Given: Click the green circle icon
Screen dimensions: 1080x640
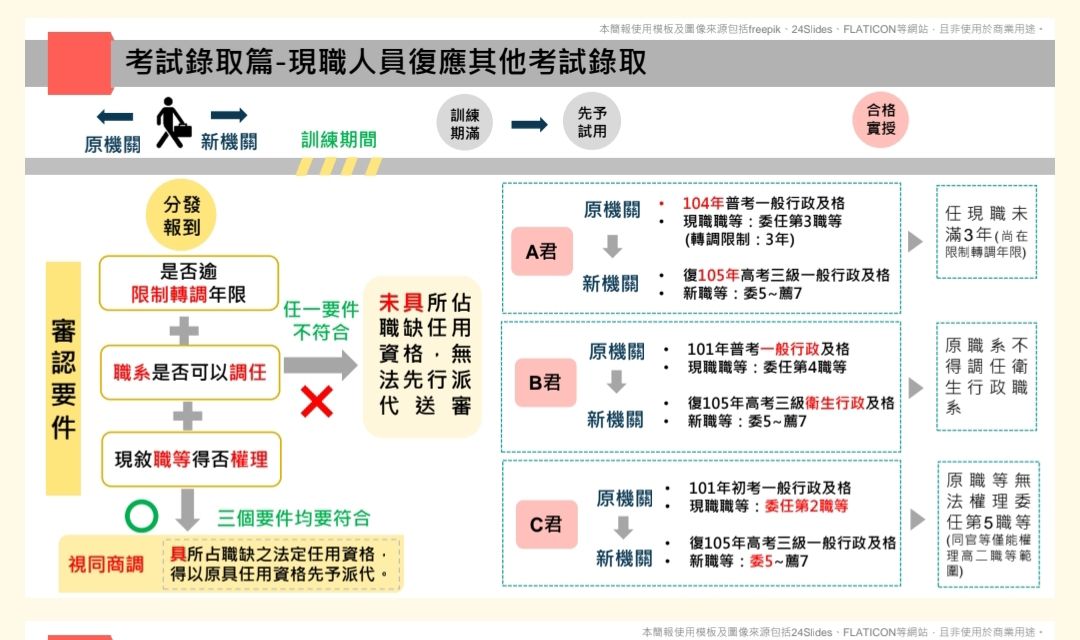Looking at the screenshot, I should click(141, 516).
